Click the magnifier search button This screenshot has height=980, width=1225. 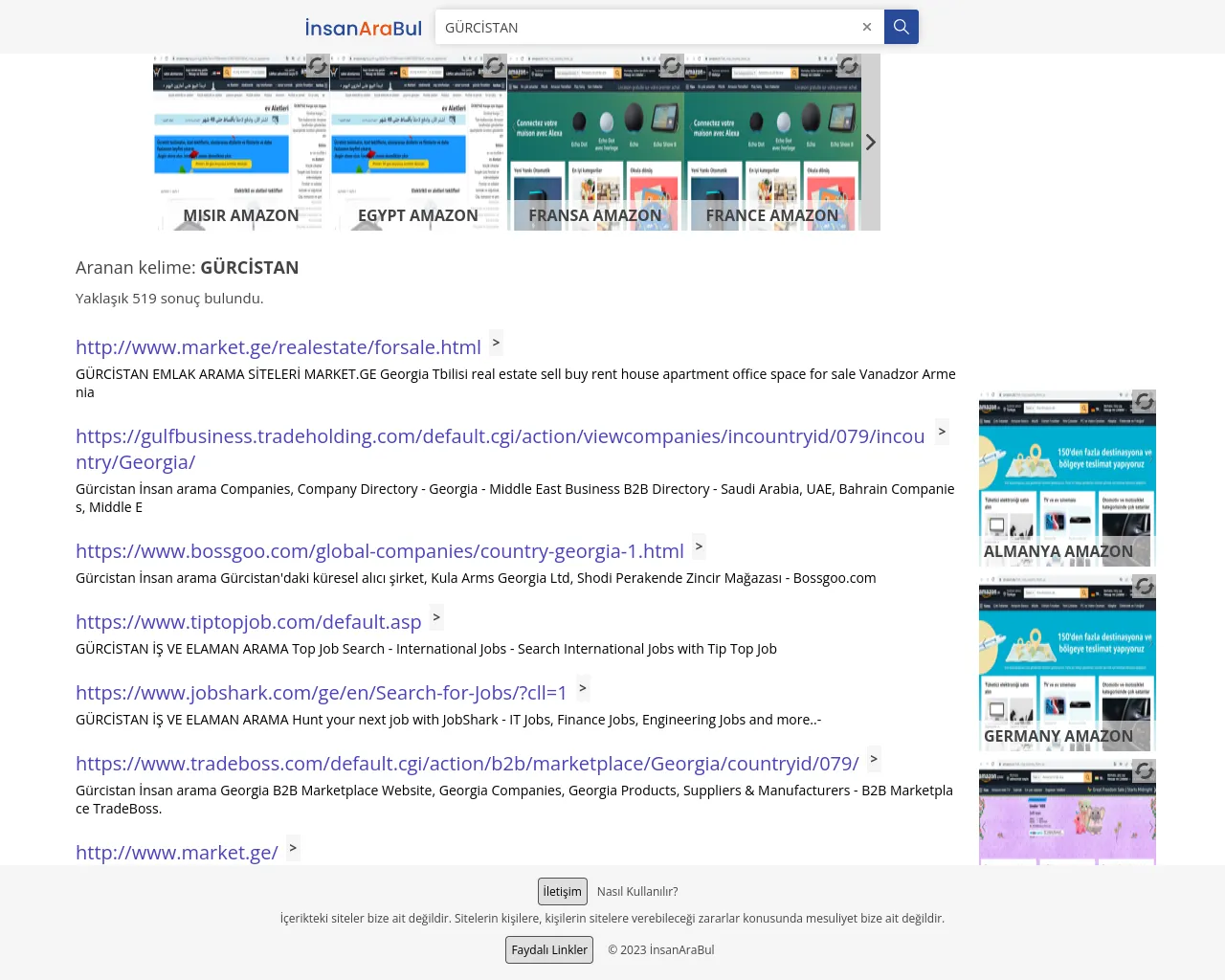pos(901,27)
